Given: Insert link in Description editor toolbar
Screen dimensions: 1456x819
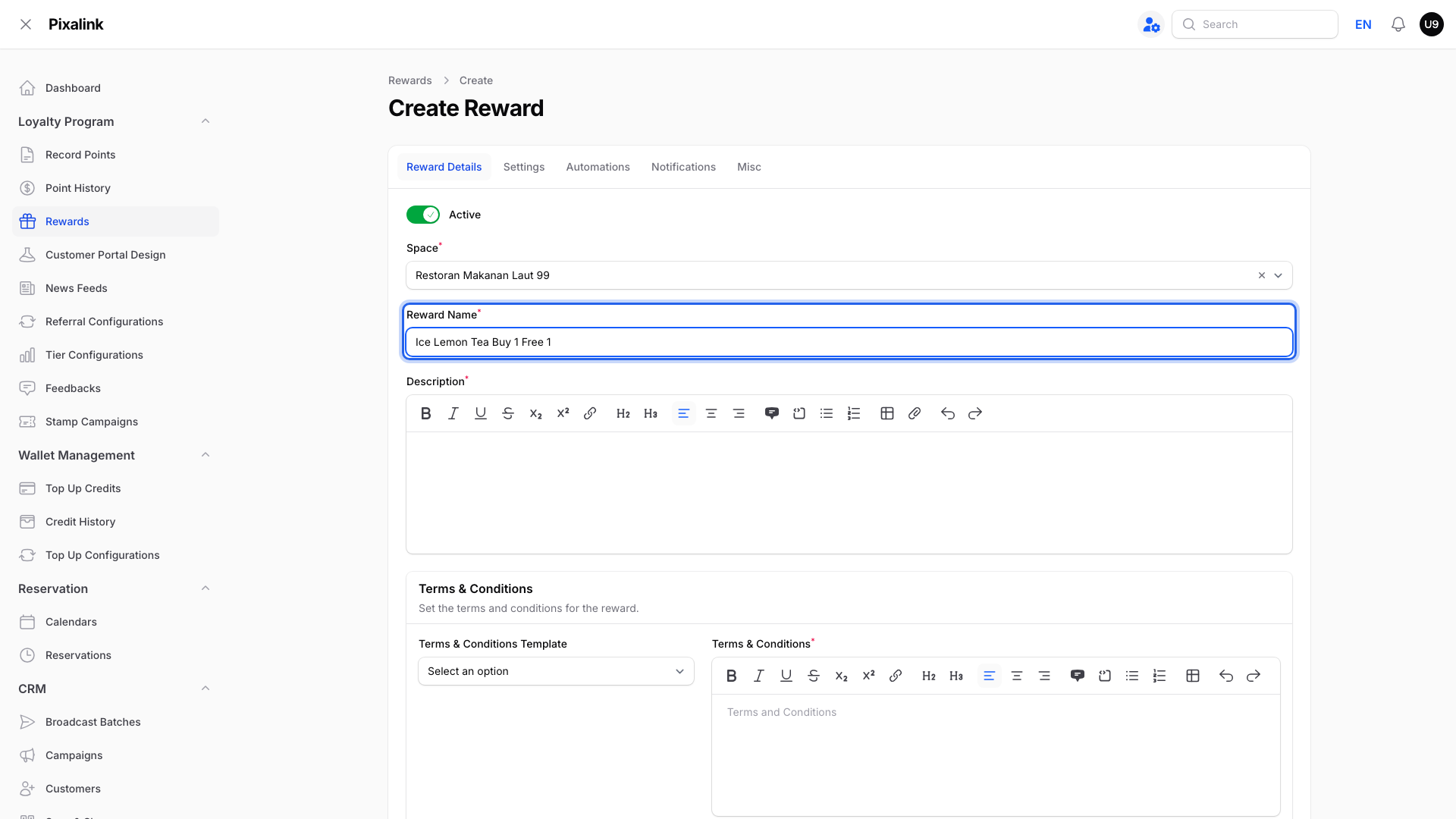Looking at the screenshot, I should pos(590,413).
